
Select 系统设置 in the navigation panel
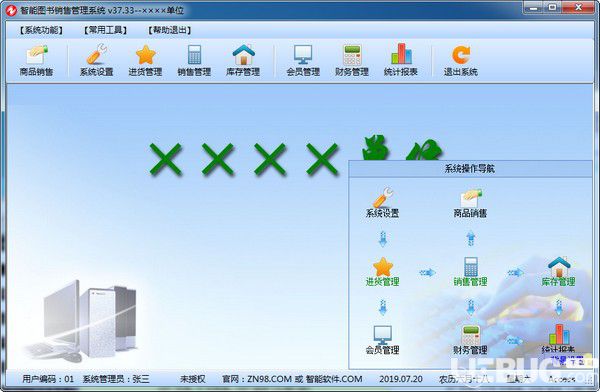pos(382,203)
